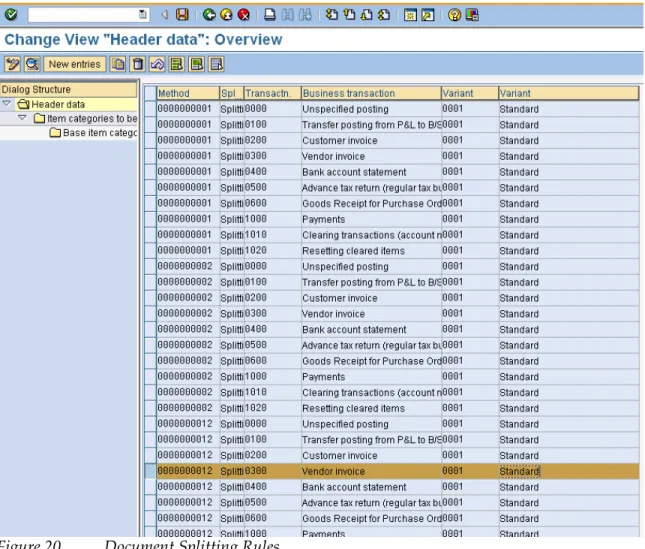Viewport: 645px width, 549px height.
Task: Click the second Variant column header
Action: pyautogui.click(x=569, y=93)
